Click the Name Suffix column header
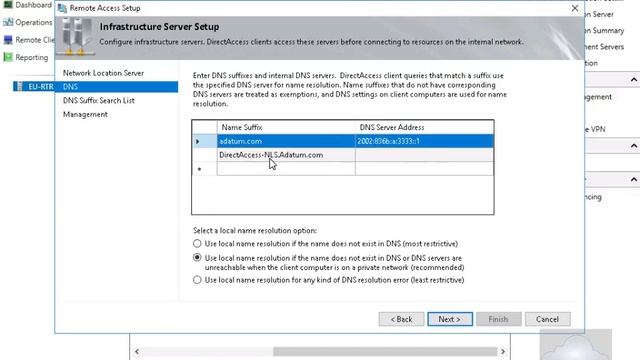Screen dimensions: 640x360 [x=286, y=127]
